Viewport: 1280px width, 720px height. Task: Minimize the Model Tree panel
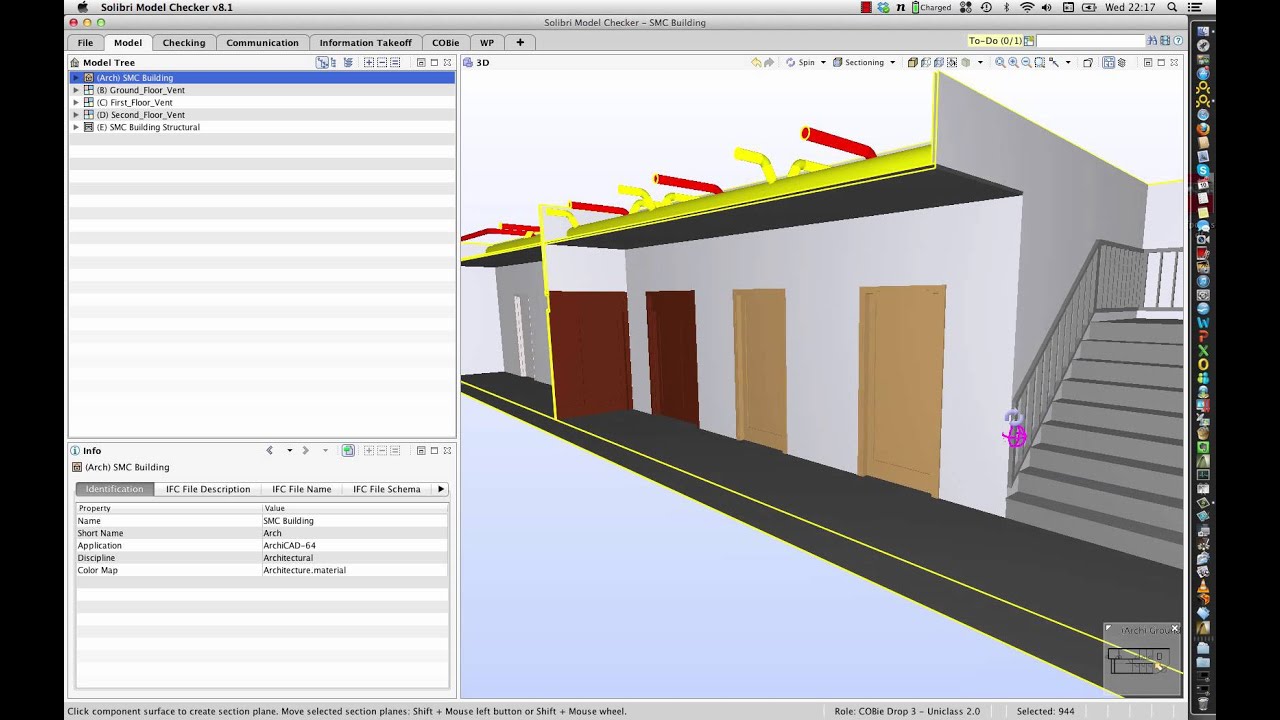[x=421, y=62]
